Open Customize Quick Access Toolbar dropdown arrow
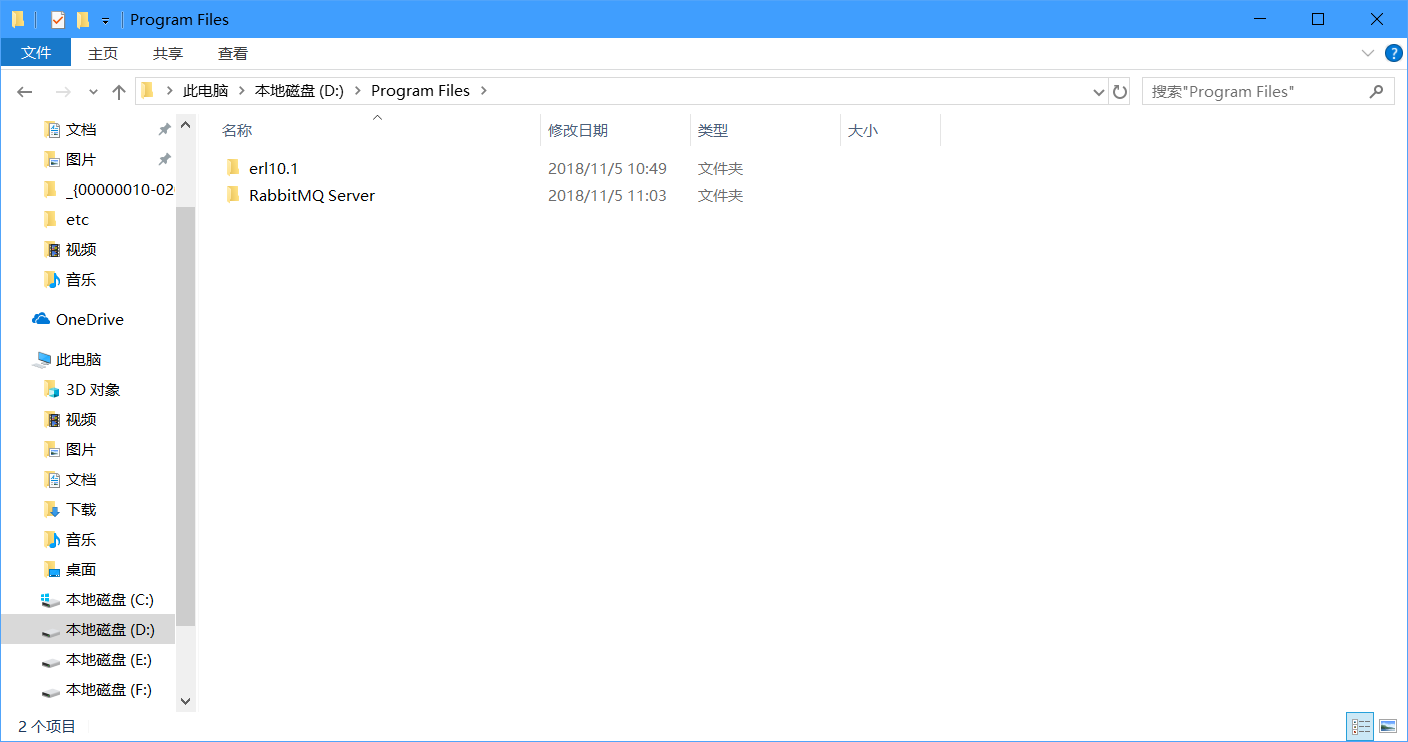1408x742 pixels. pos(105,20)
